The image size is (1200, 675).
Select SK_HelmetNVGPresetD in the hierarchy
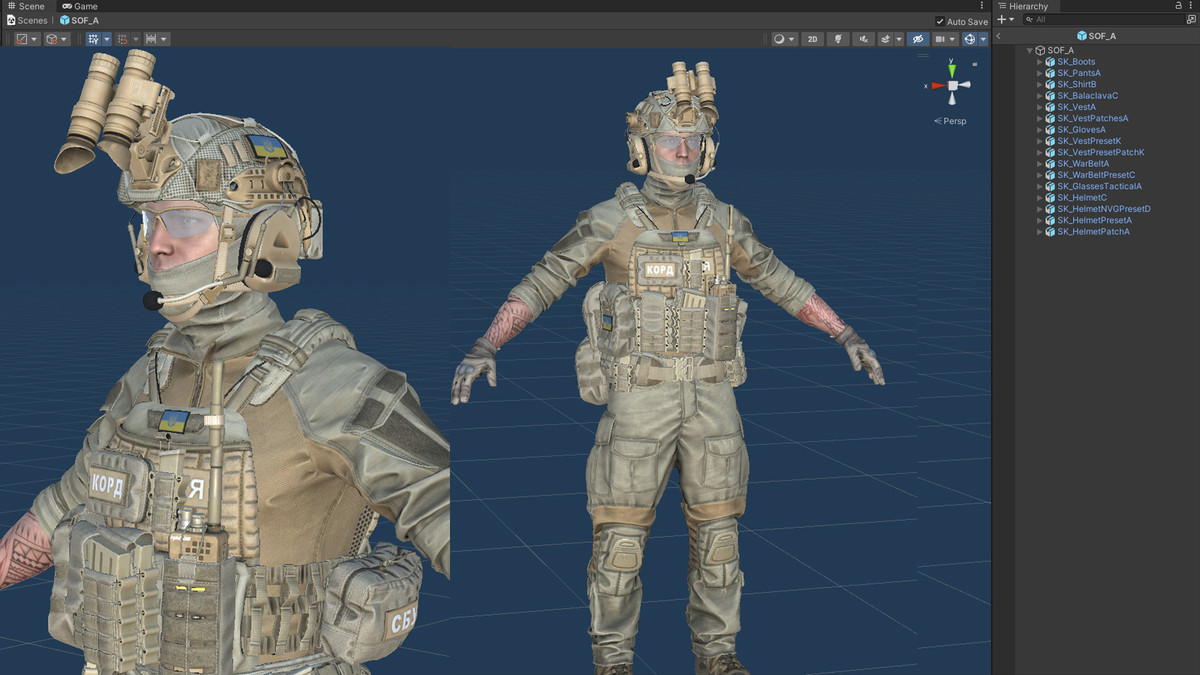pyautogui.click(x=1104, y=209)
